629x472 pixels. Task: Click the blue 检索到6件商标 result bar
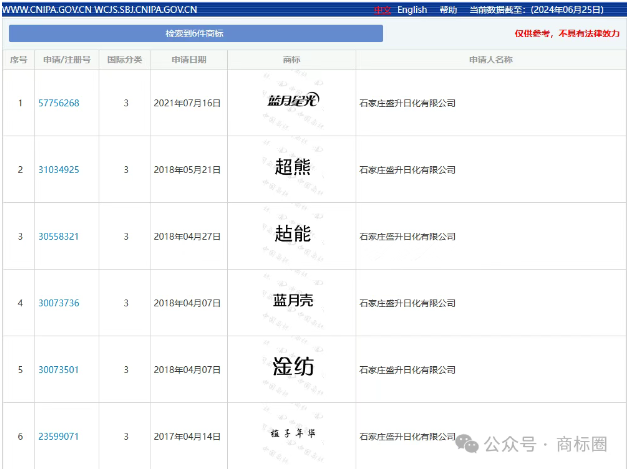(x=195, y=34)
